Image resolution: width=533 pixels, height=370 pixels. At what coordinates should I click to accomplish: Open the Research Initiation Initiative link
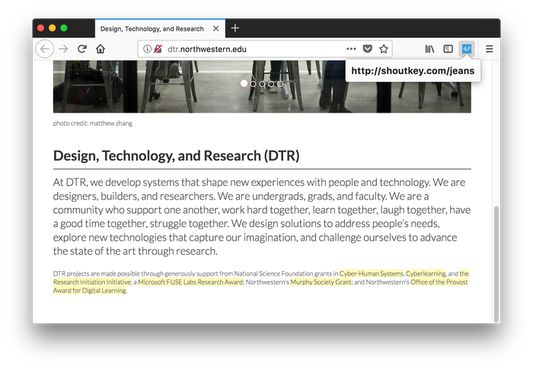92,282
